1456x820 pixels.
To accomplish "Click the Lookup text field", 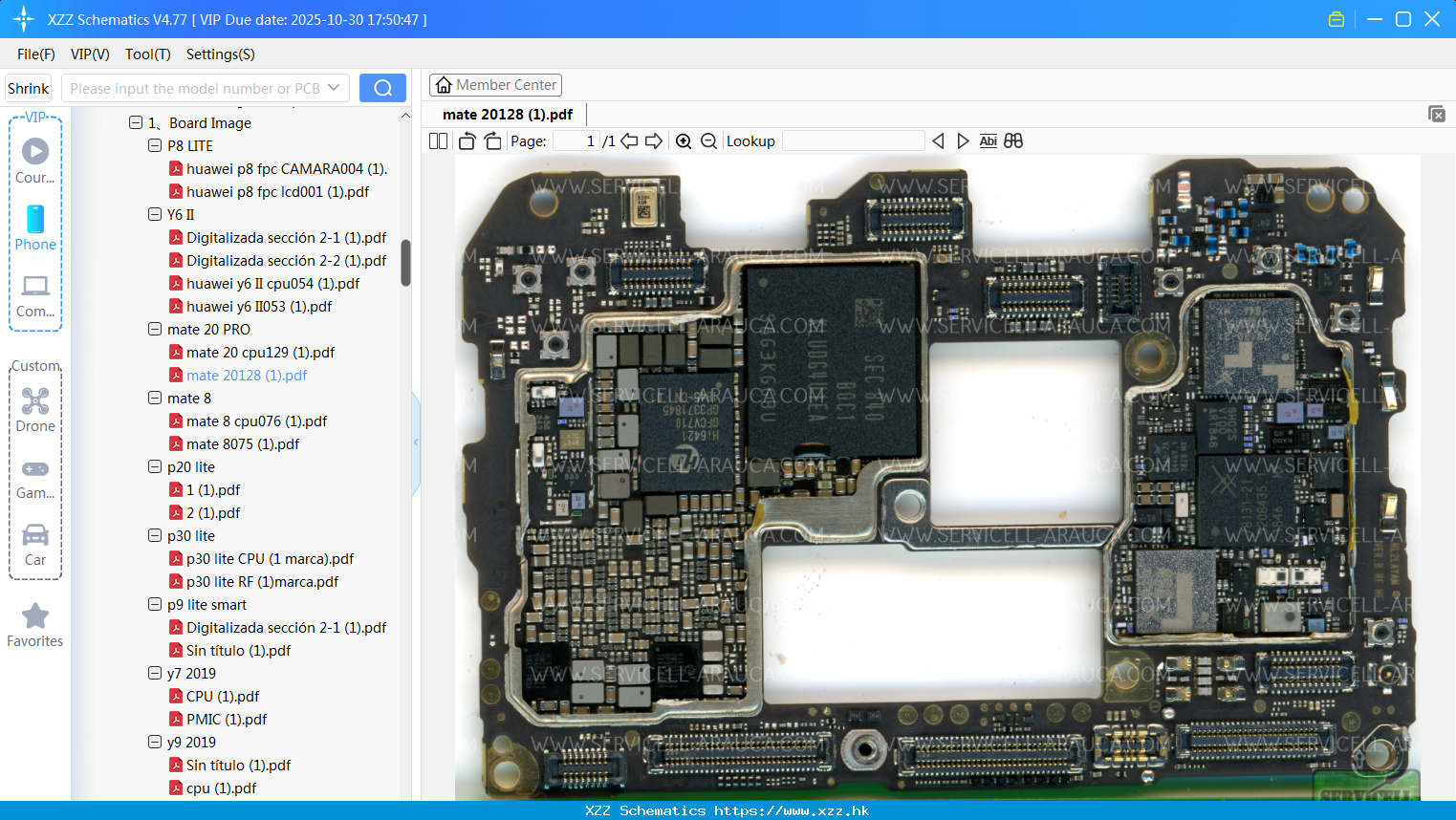I will point(854,141).
